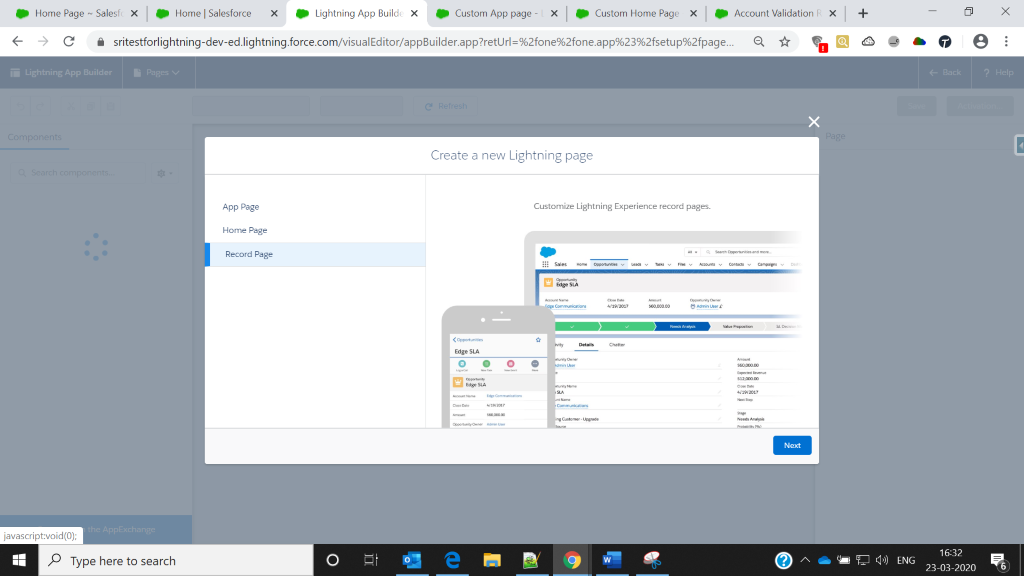Select App Page type
1024x576 pixels.
coord(241,207)
